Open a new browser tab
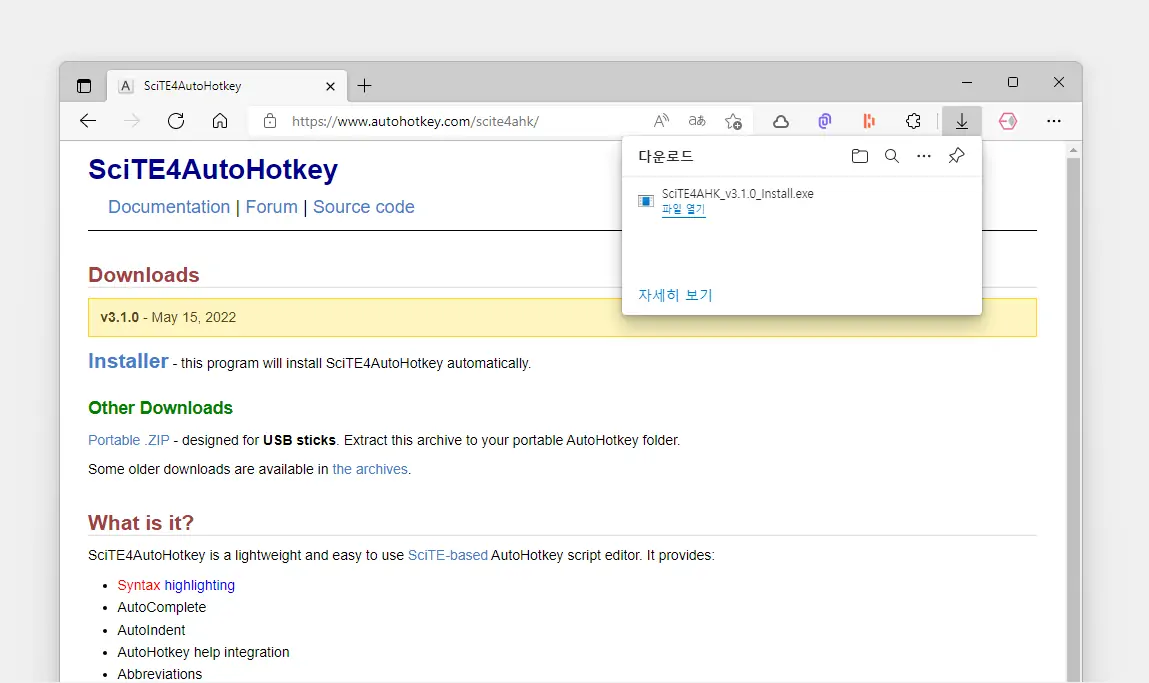The width and height of the screenshot is (1149, 683). [364, 86]
